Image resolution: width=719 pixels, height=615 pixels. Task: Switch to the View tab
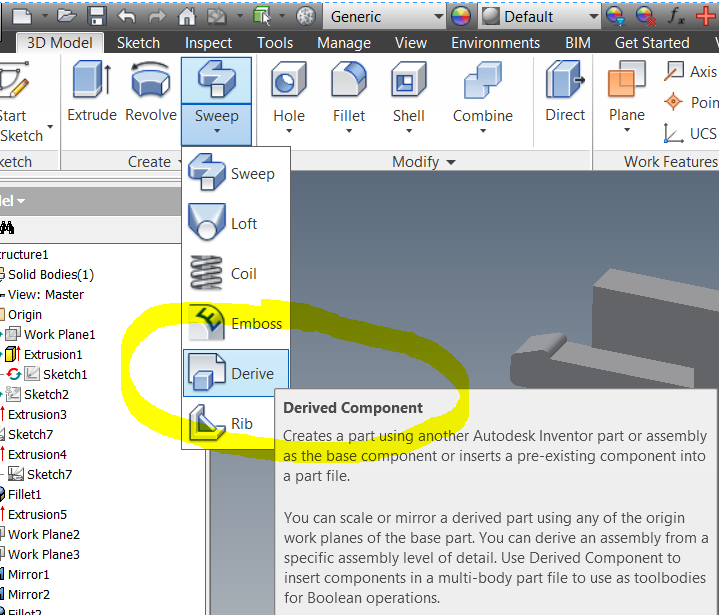pos(411,43)
